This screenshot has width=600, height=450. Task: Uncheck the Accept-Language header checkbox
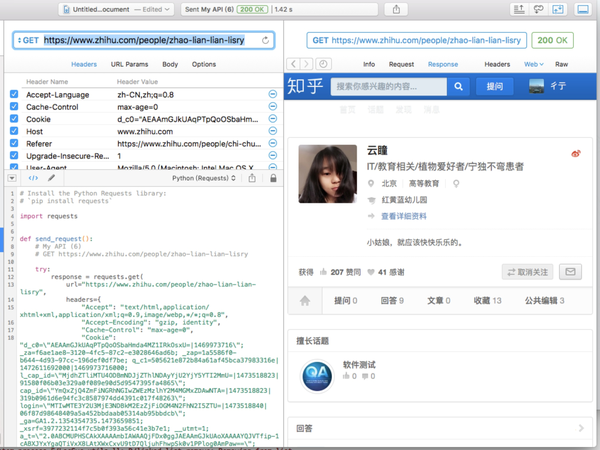(x=13, y=93)
